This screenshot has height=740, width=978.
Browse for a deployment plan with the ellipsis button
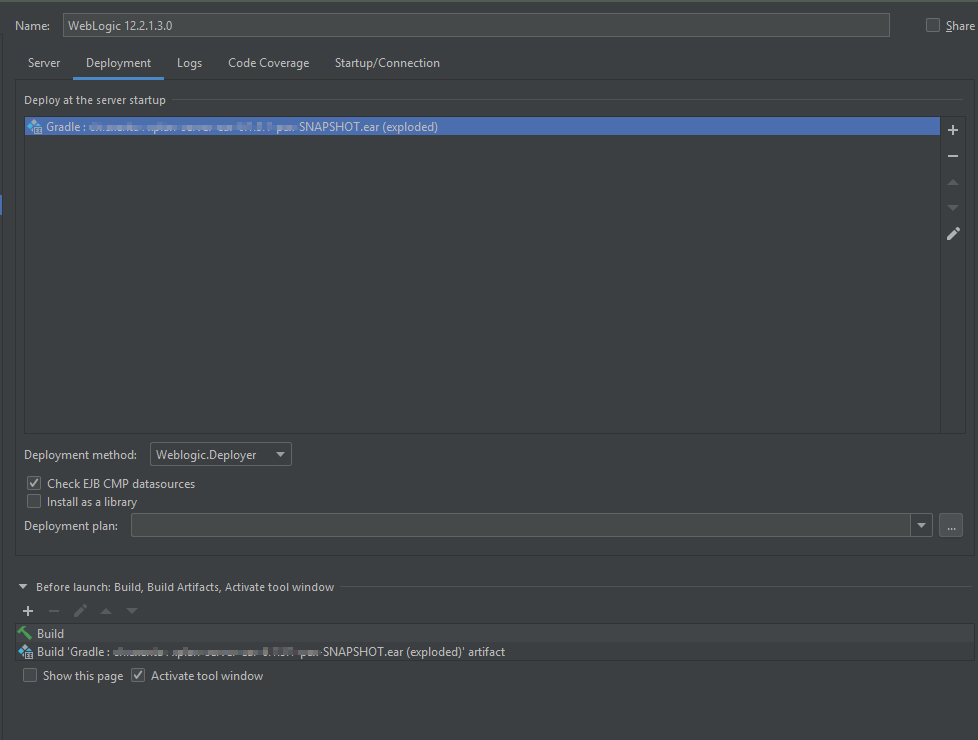click(x=951, y=525)
